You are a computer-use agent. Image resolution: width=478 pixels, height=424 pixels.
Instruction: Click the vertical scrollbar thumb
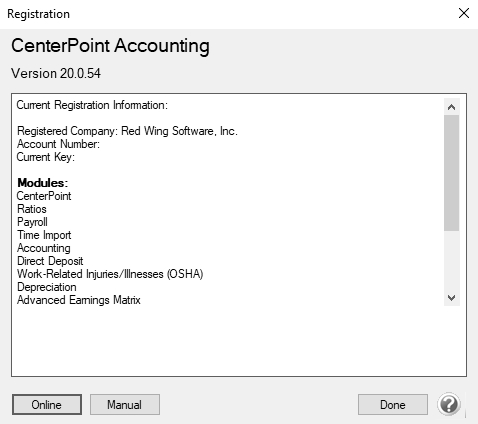[x=452, y=173]
